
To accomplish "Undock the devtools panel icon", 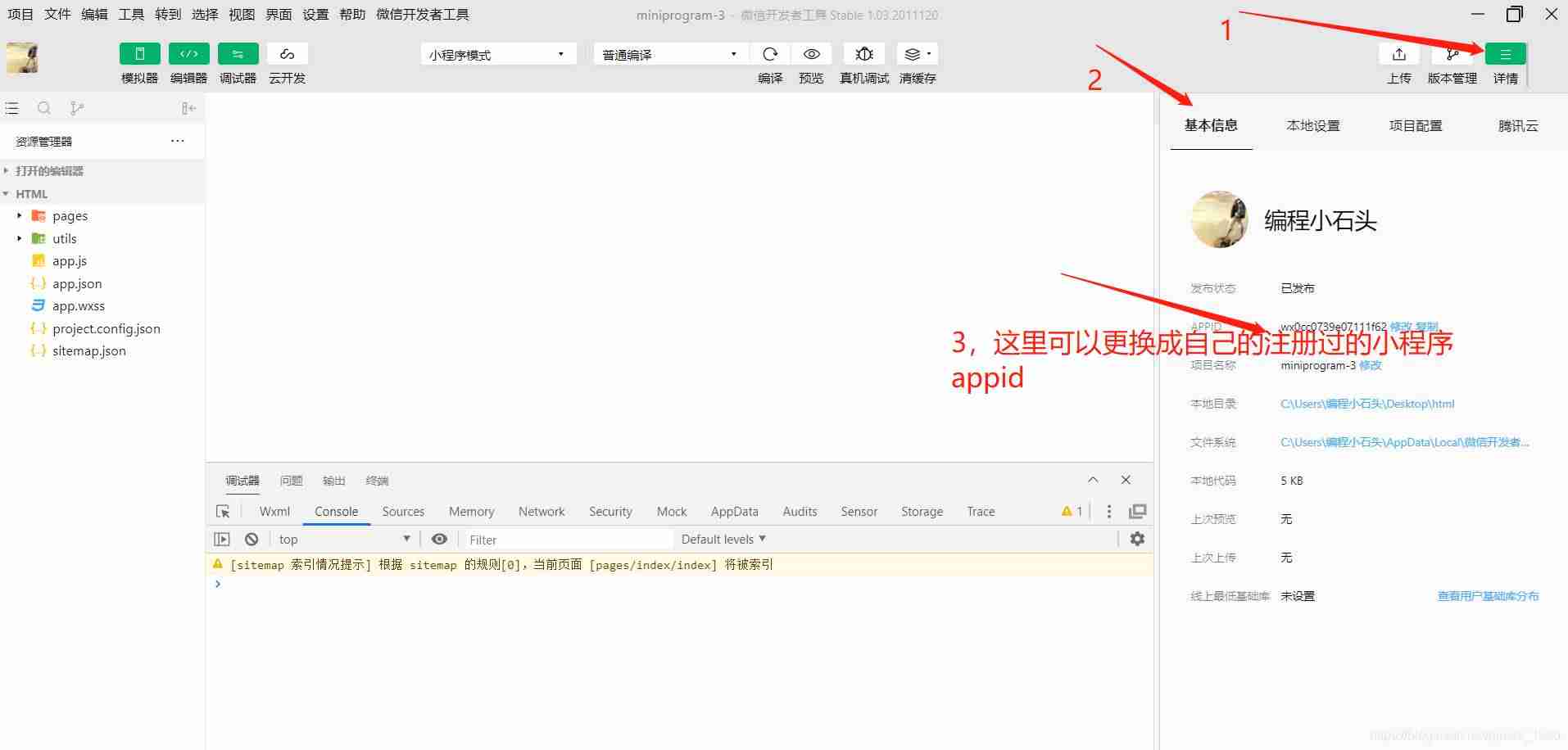I will pos(1138,512).
